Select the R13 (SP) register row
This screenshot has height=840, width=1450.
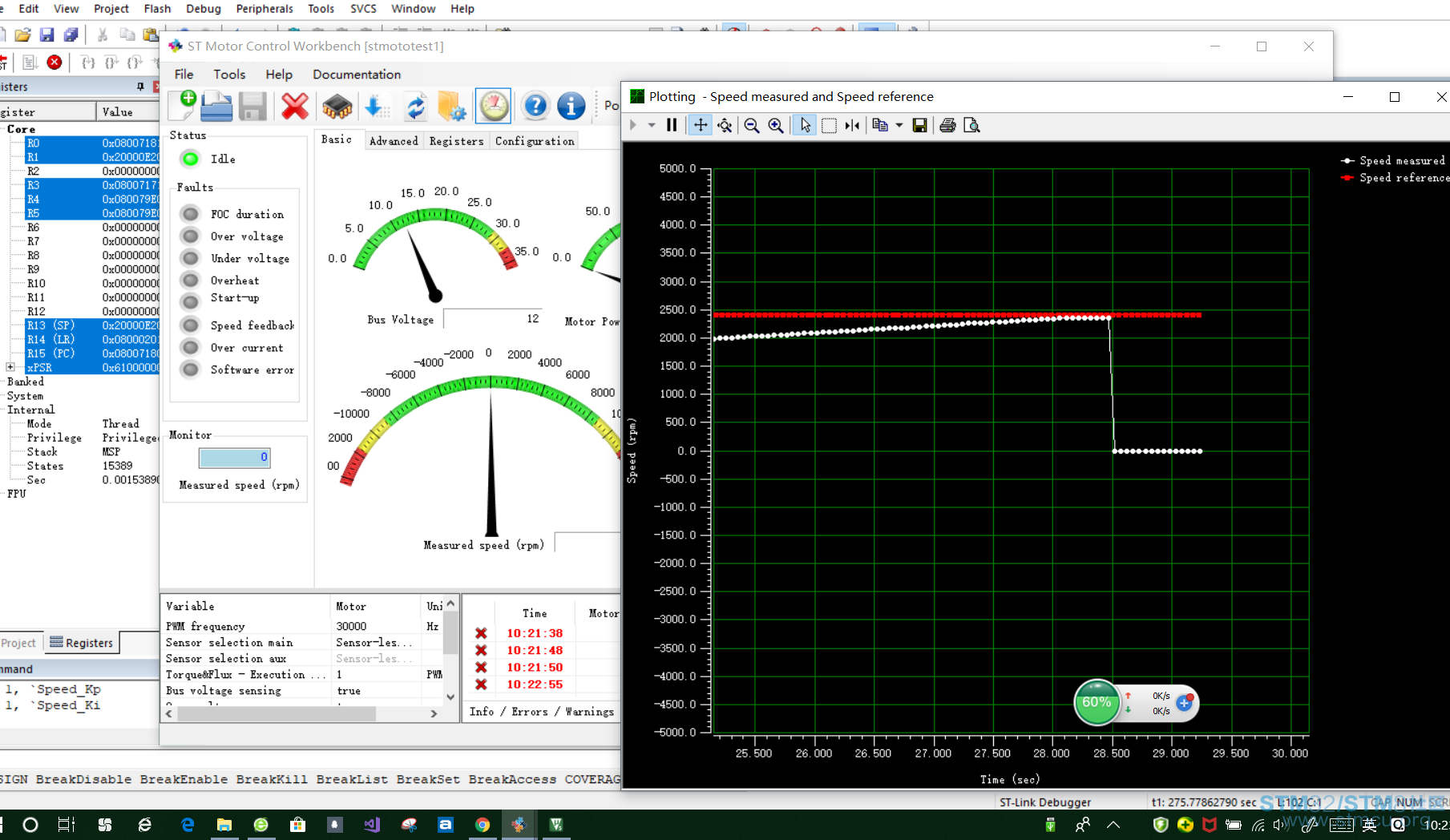tap(92, 325)
